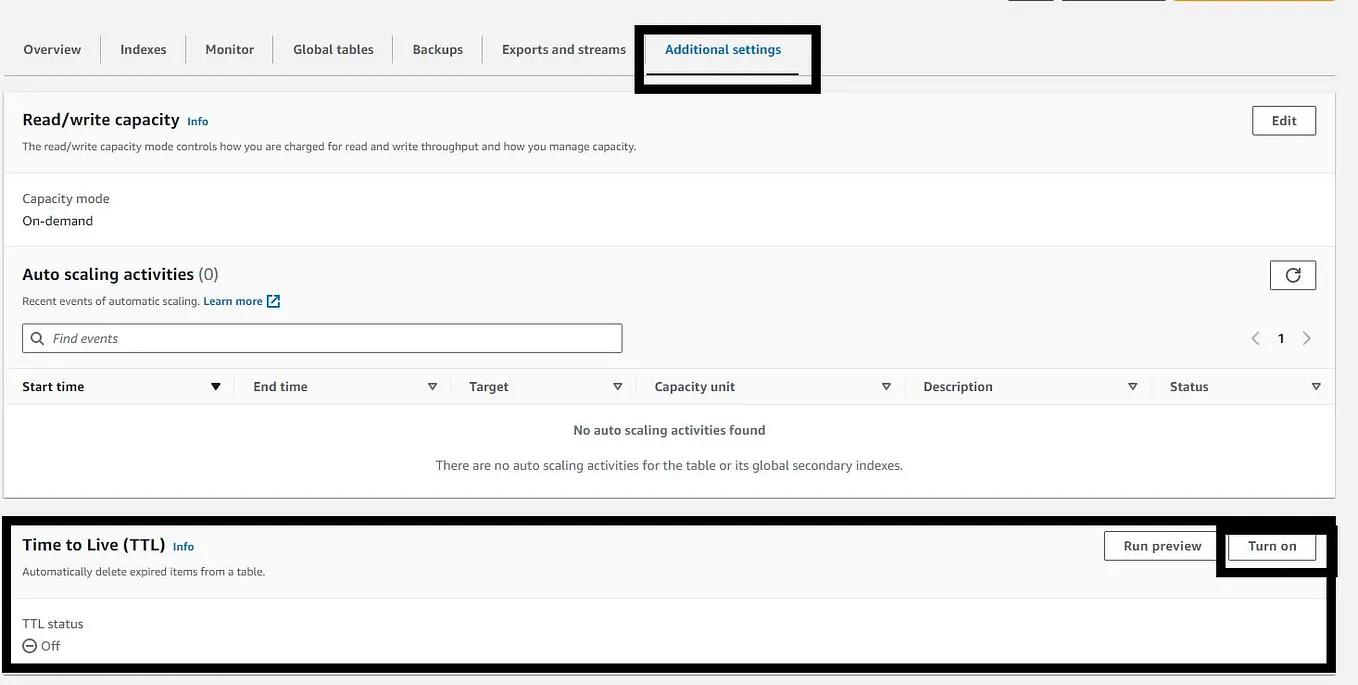The height and width of the screenshot is (685, 1358).
Task: Open Info beside Time to Live (TTL)
Action: point(183,547)
